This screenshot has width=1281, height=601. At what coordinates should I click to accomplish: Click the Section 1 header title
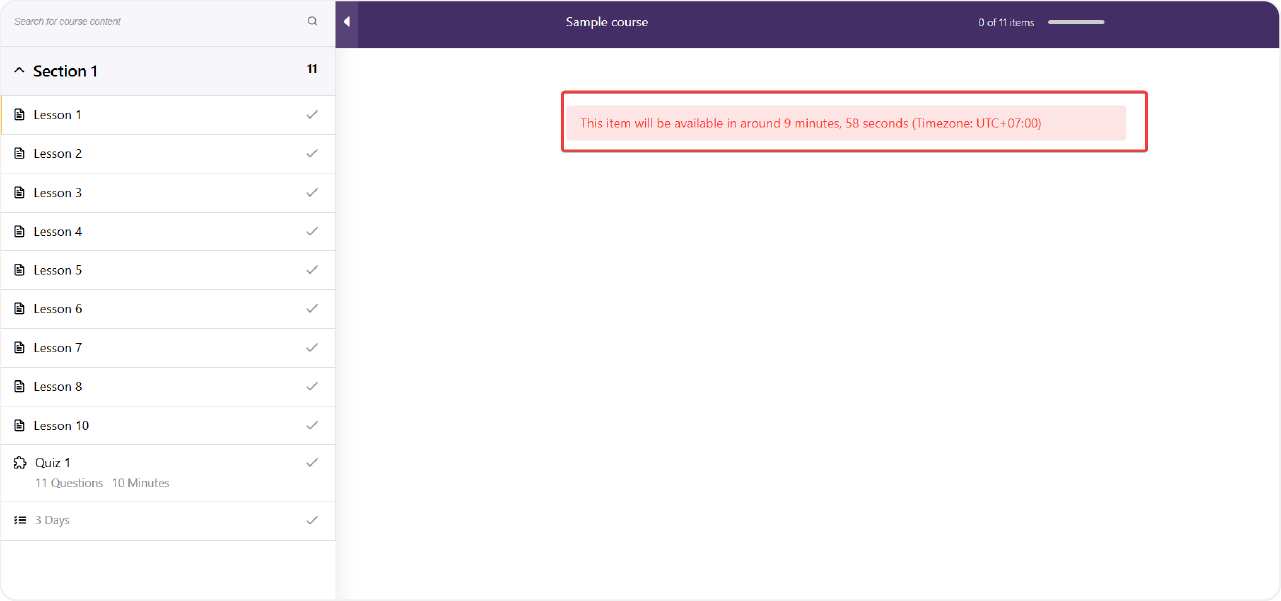coord(65,71)
